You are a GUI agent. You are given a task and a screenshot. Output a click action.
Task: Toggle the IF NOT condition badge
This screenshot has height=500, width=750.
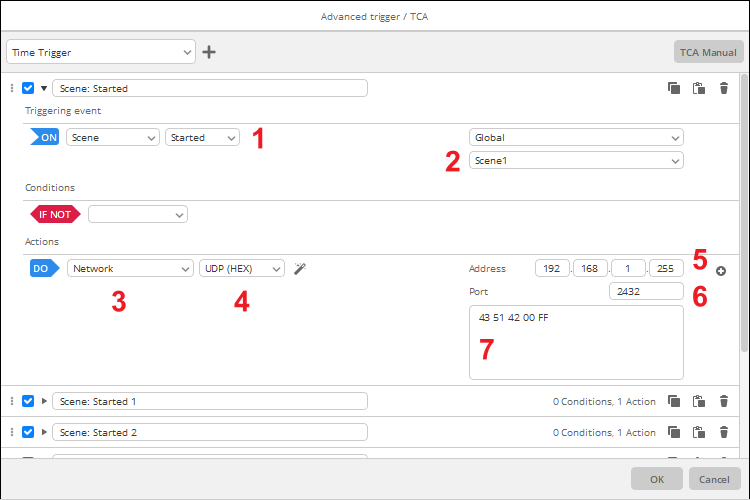point(55,214)
